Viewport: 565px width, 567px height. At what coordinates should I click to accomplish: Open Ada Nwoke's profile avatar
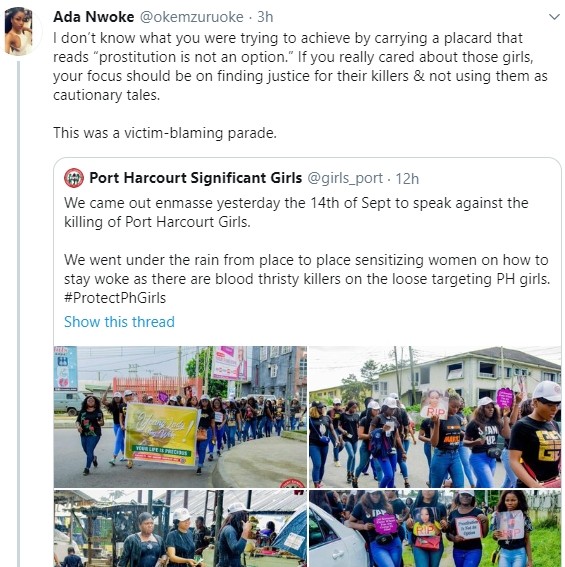[18, 31]
